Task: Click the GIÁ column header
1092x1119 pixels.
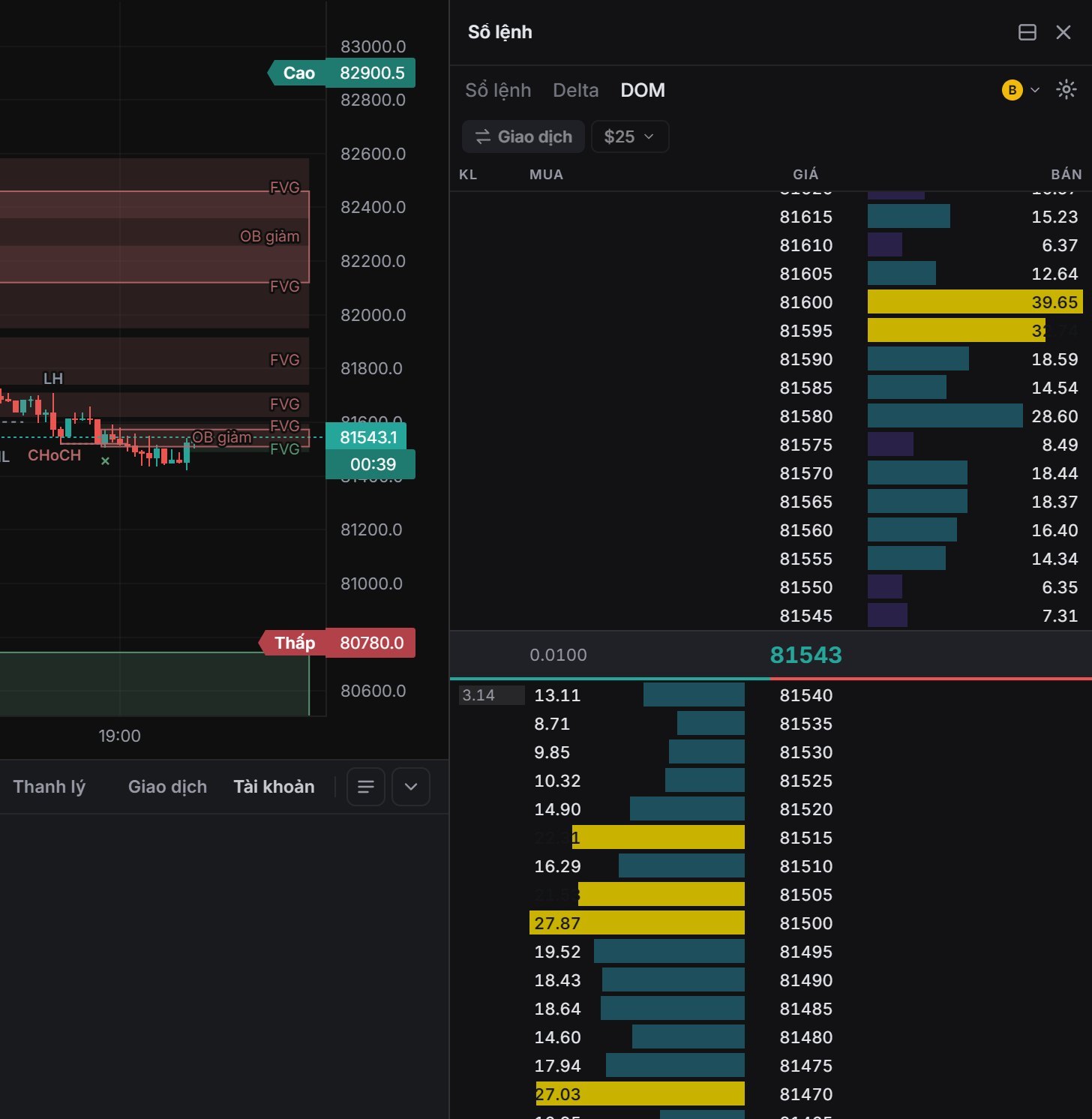Action: coord(805,175)
